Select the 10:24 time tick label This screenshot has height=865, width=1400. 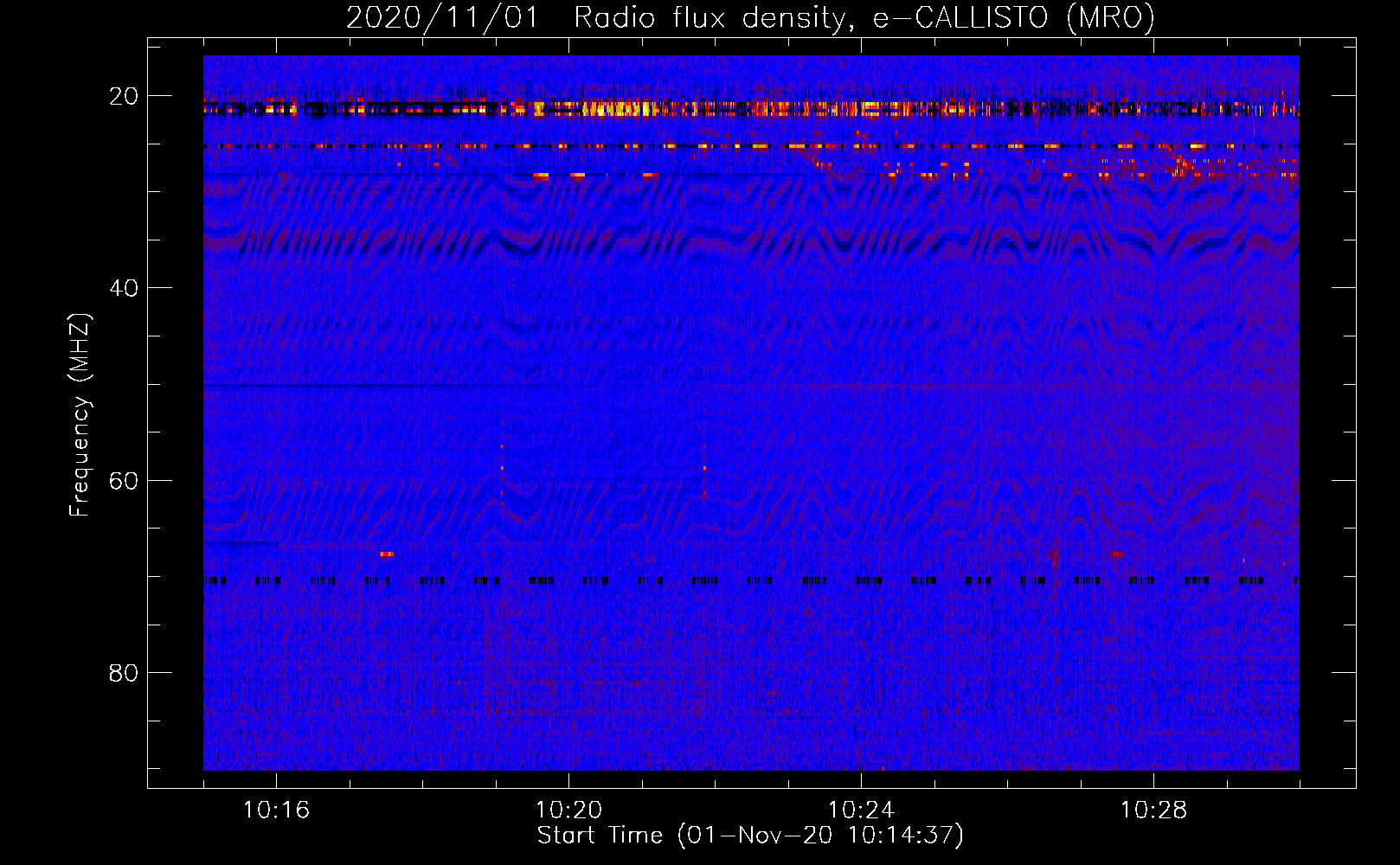point(861,810)
